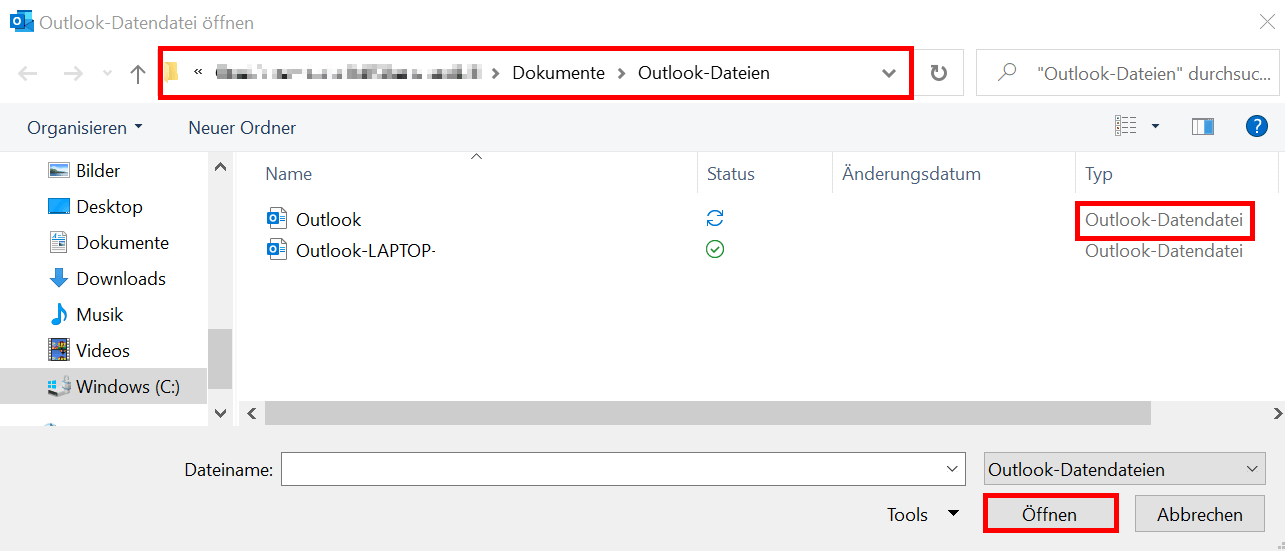Screen dimensions: 1285x551
Task: Click the Outlook-Dateien breadcrumb segment
Action: tap(704, 73)
